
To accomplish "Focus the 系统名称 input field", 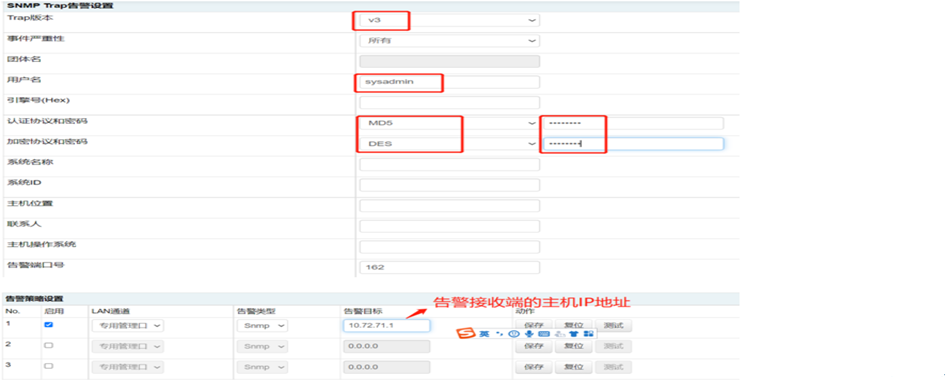I will pyautogui.click(x=449, y=164).
